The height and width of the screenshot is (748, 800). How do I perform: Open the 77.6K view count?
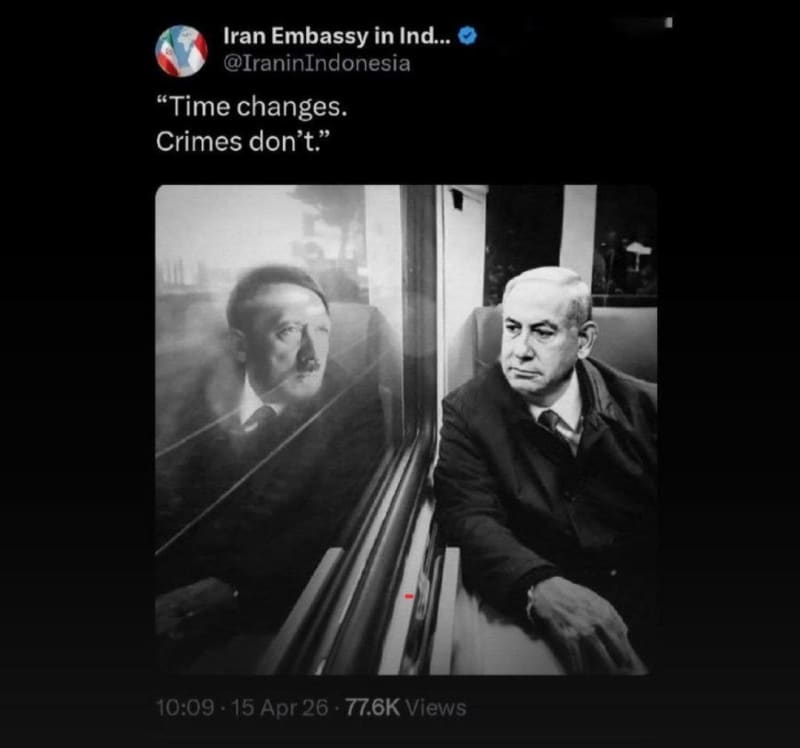[372, 708]
